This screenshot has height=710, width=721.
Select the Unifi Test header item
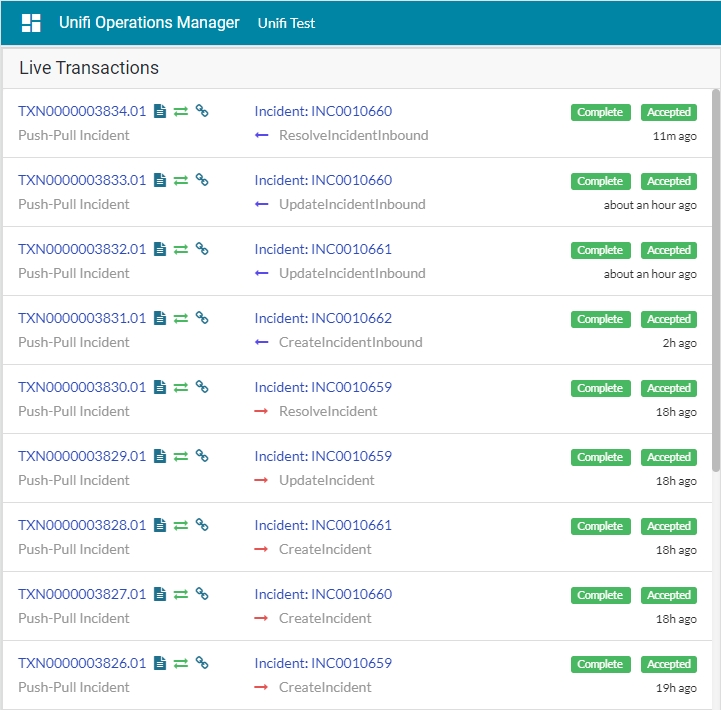[x=286, y=23]
